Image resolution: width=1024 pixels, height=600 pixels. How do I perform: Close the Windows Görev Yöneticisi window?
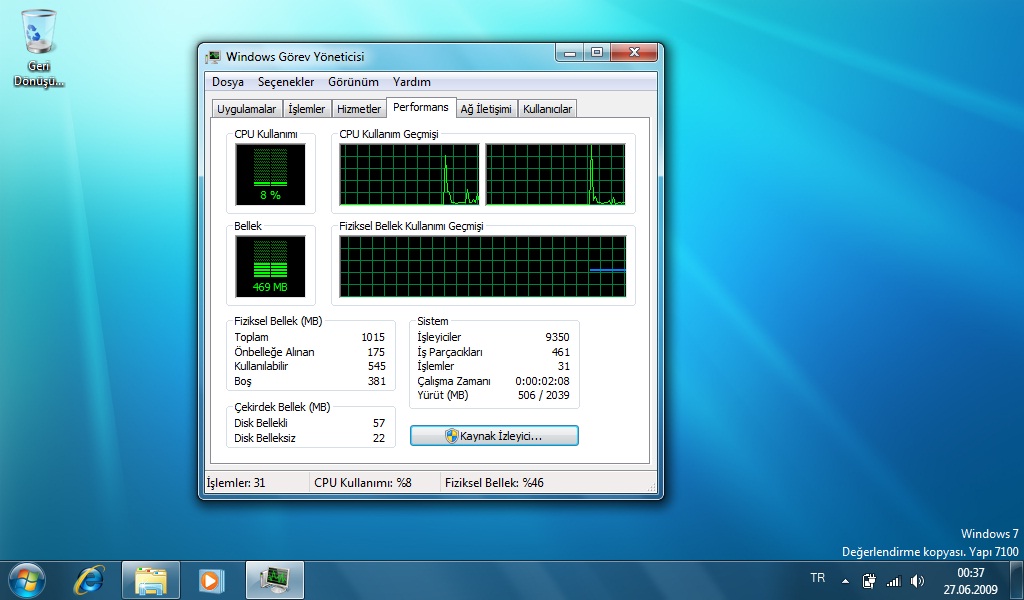[633, 53]
